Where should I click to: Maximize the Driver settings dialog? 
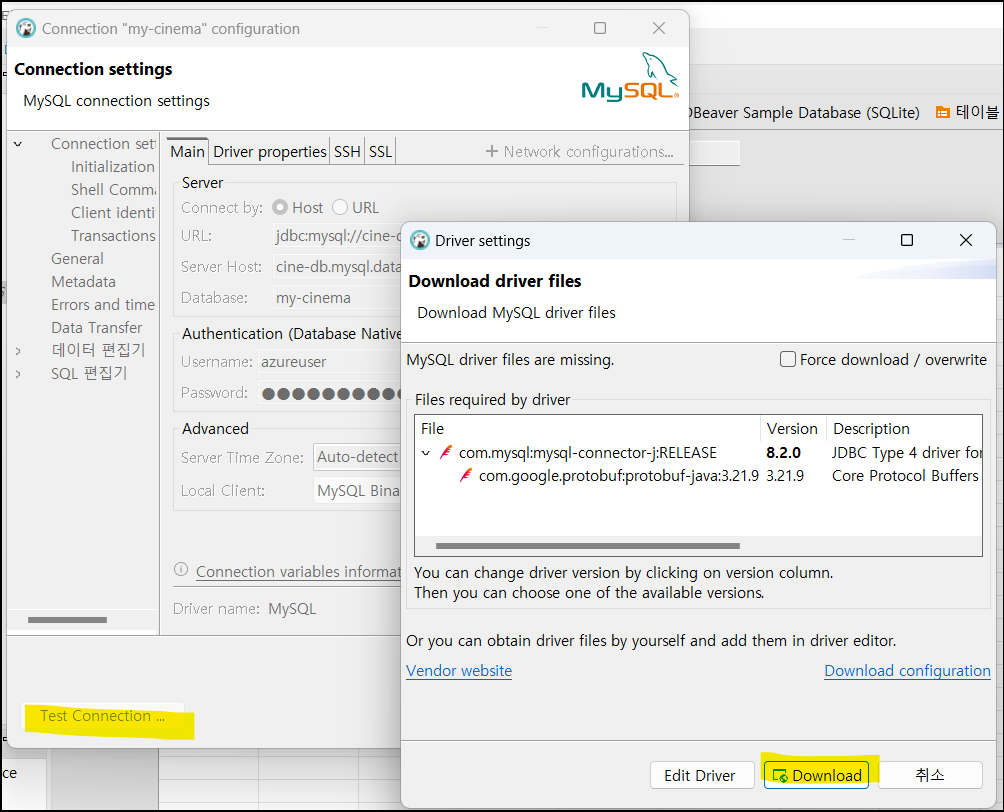click(907, 240)
